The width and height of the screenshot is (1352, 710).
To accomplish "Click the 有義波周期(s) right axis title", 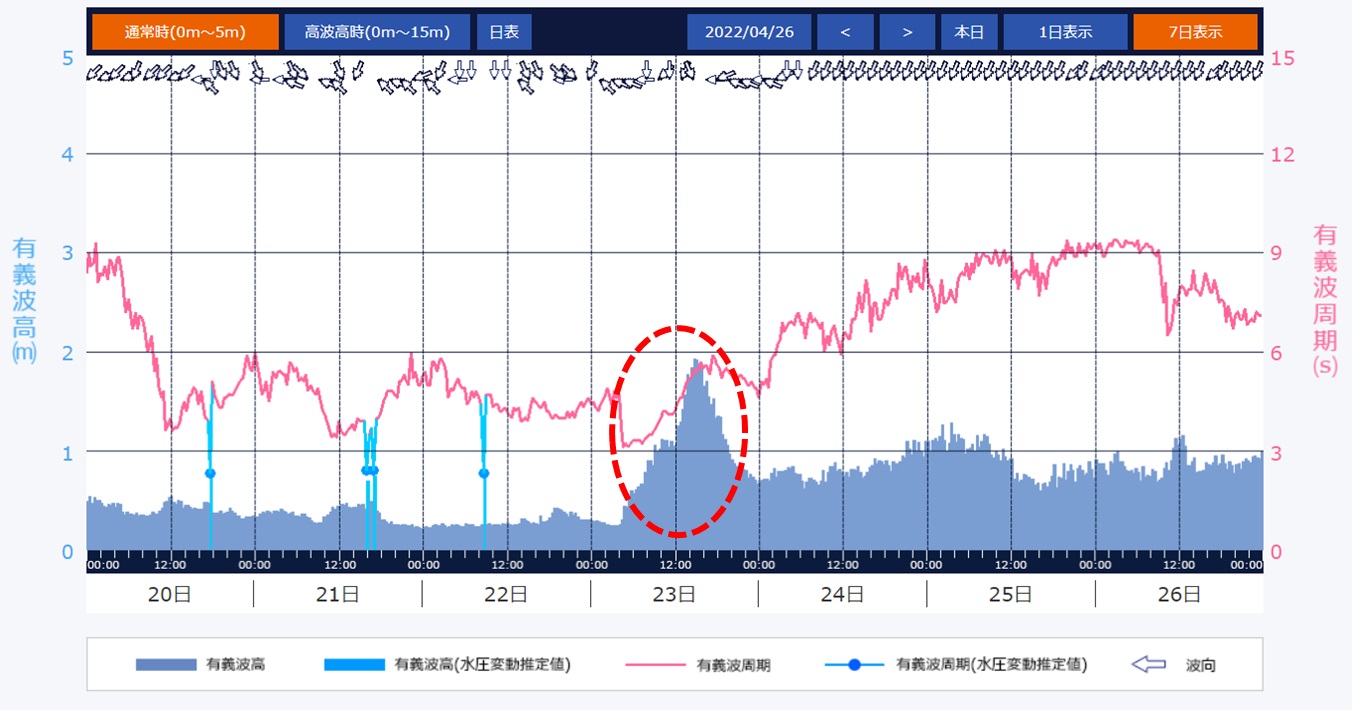I will [x=1325, y=300].
